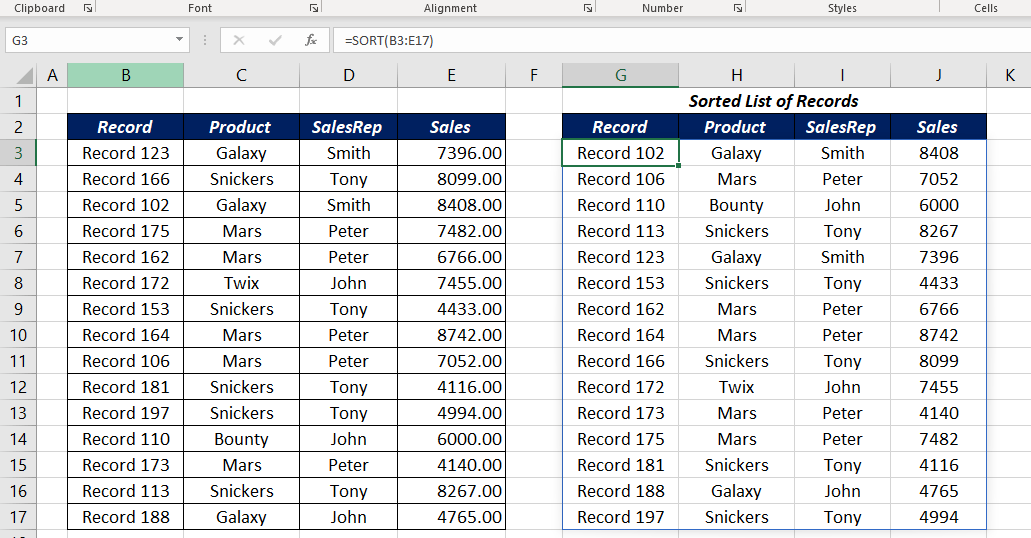Select the 'Bounty' cell in column H
Viewport: 1031px width, 538px height.
(x=736, y=205)
